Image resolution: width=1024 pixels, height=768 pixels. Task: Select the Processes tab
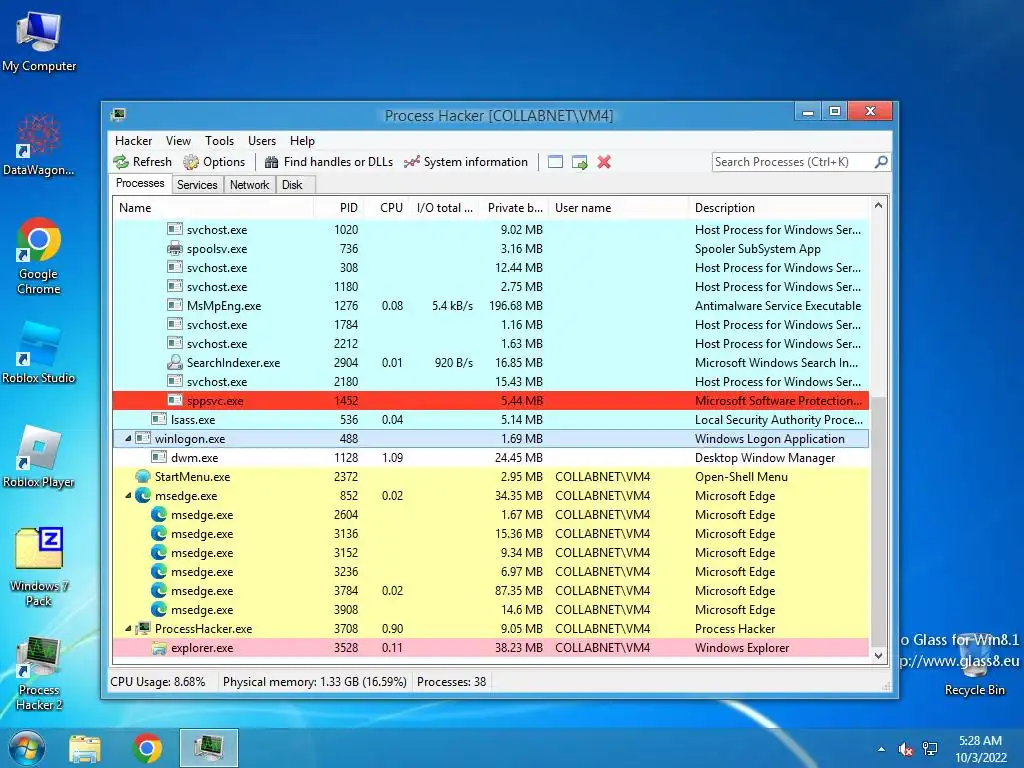coord(140,184)
